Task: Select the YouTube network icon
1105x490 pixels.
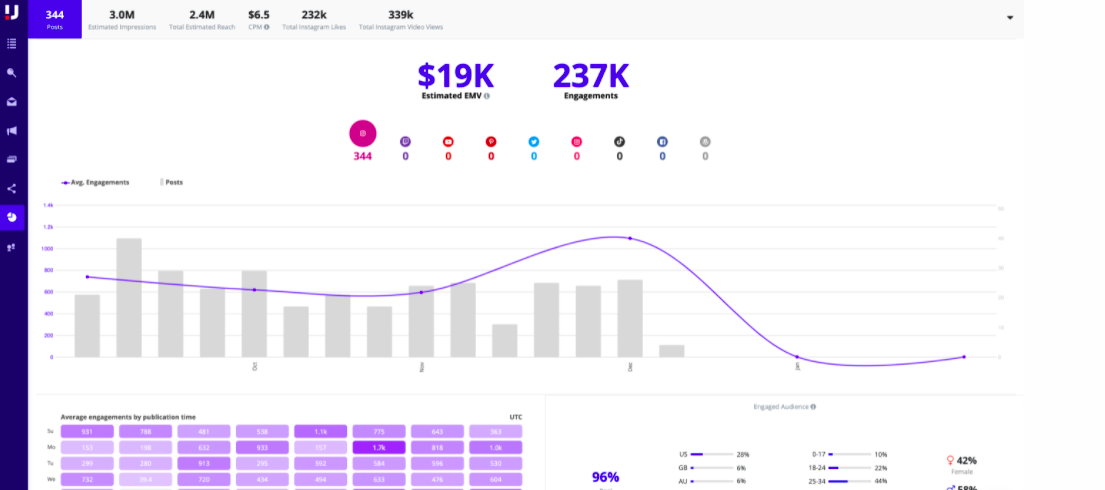Action: (448, 142)
